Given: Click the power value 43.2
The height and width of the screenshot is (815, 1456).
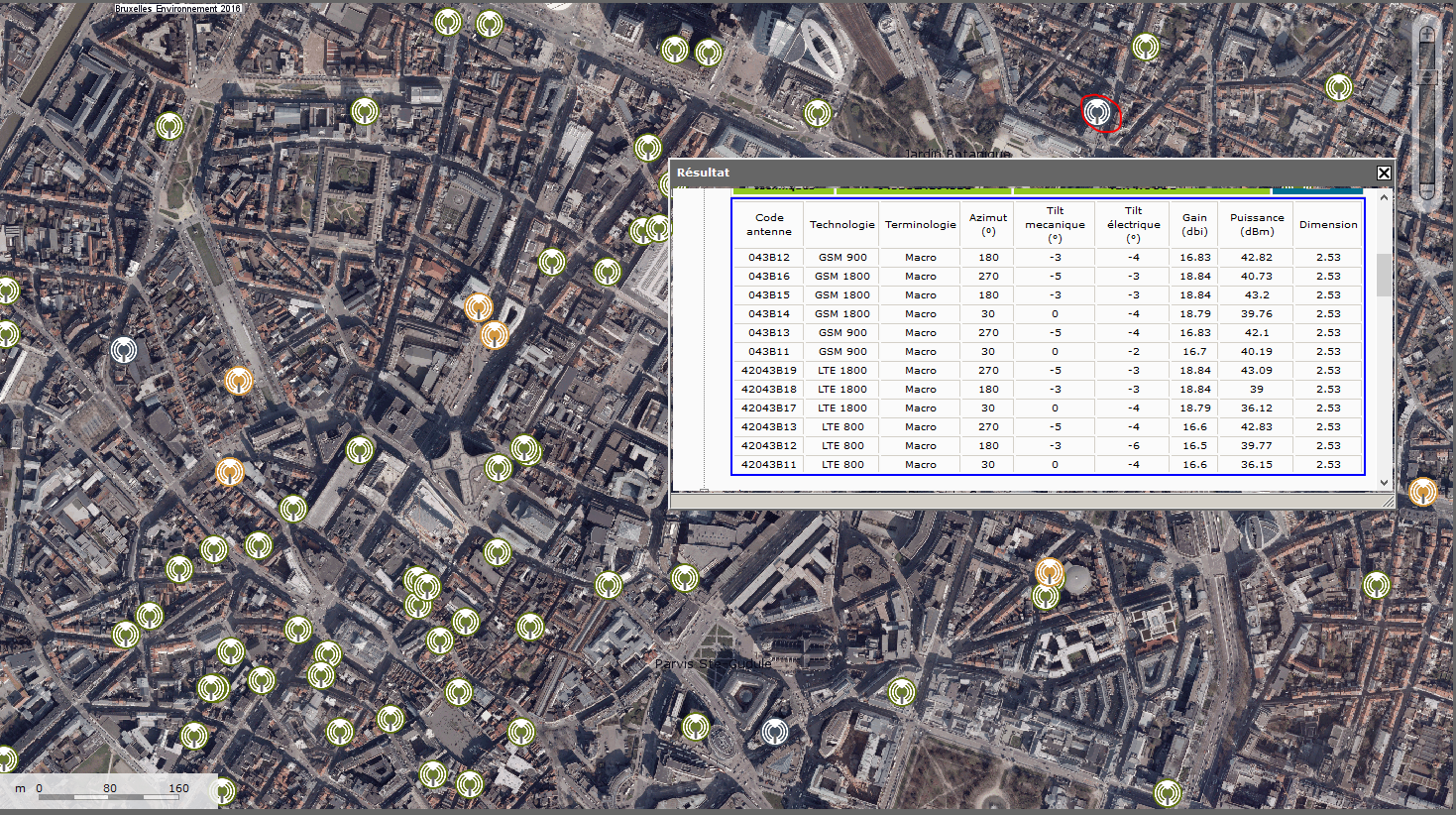Looking at the screenshot, I should coord(1257,295).
